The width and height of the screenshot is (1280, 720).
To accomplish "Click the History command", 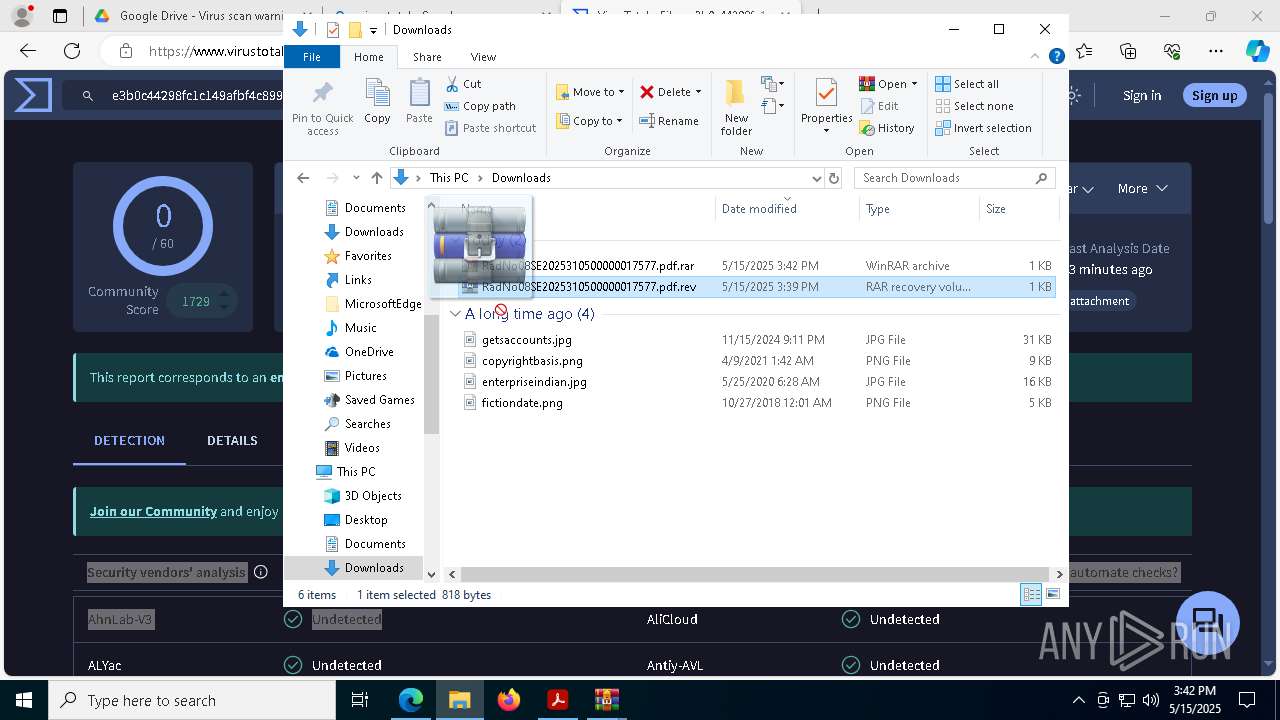I will pos(887,128).
